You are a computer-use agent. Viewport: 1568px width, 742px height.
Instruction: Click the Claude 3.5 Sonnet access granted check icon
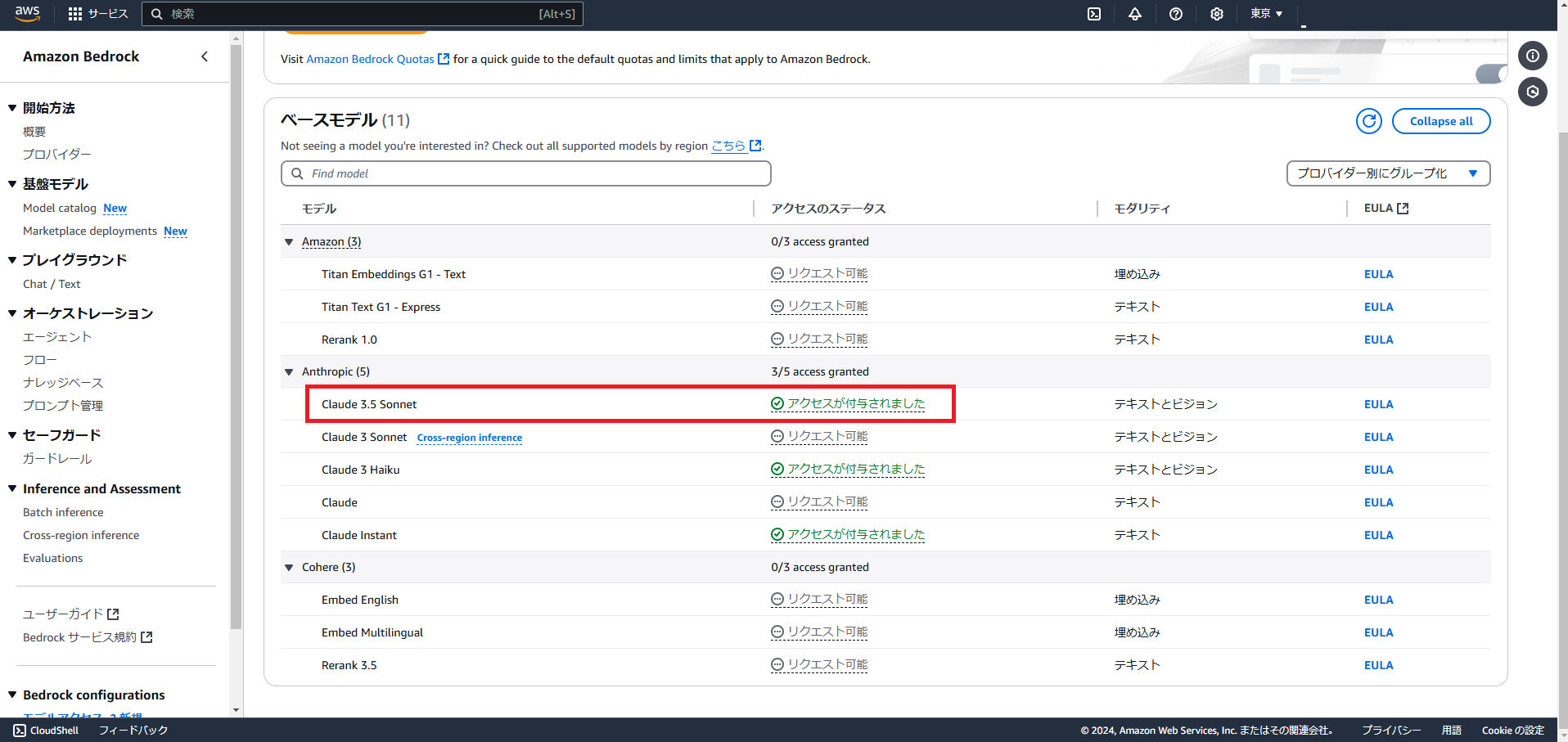[777, 403]
